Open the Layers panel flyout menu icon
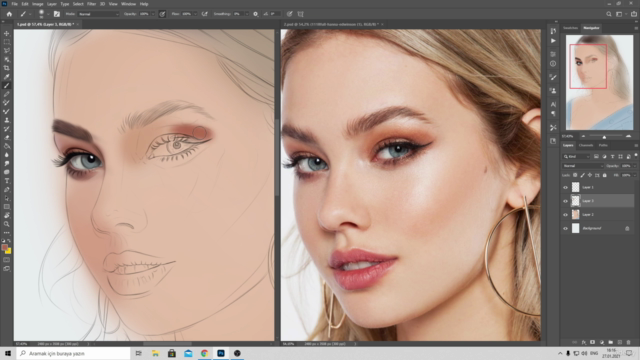 pos(636,145)
